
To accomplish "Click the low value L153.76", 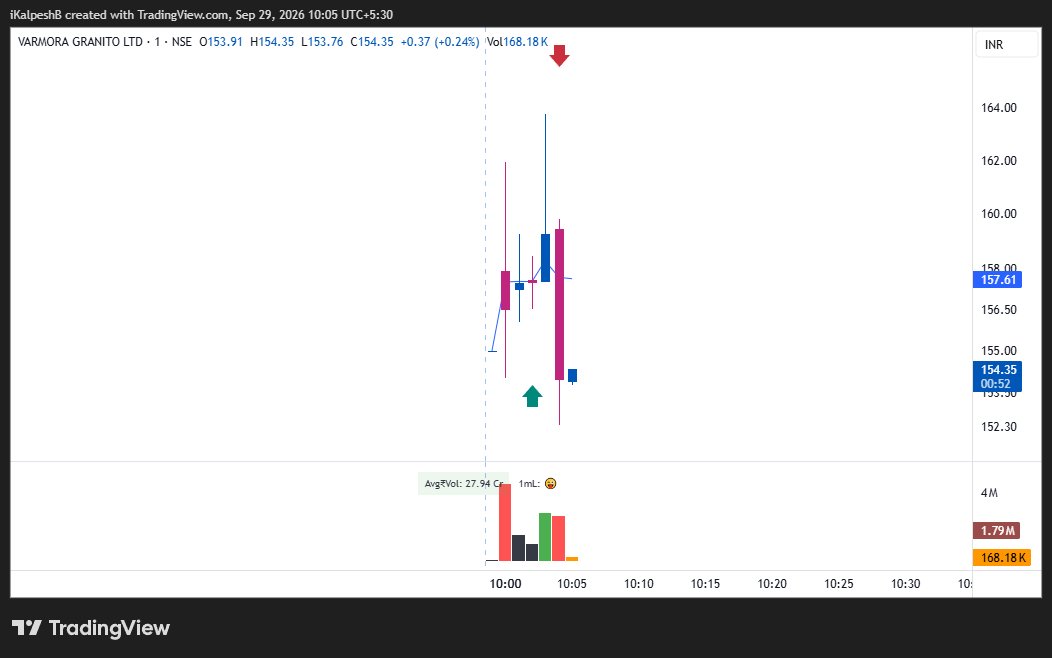I will click(x=322, y=42).
